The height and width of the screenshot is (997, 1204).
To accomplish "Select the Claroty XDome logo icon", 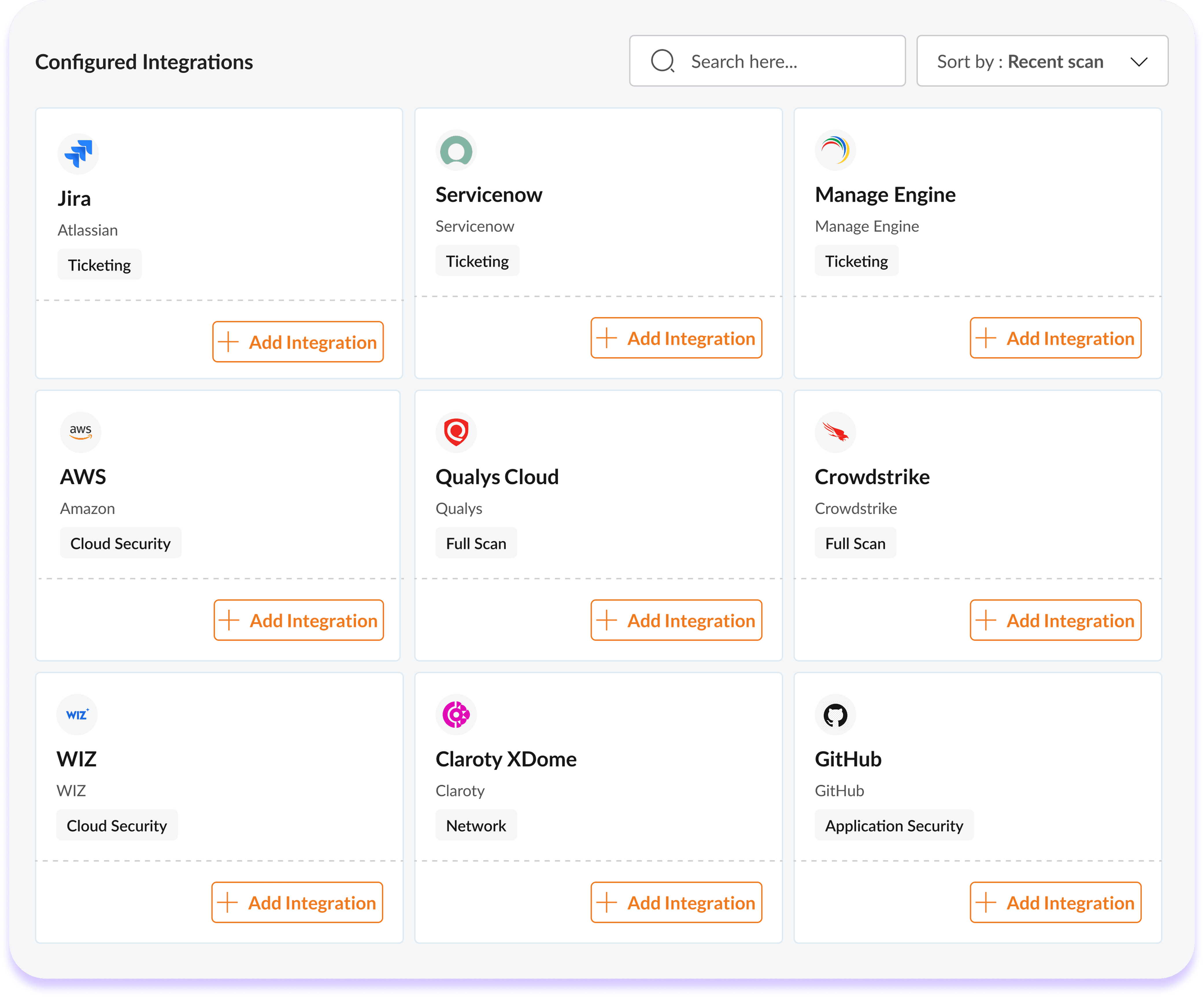I will (456, 714).
